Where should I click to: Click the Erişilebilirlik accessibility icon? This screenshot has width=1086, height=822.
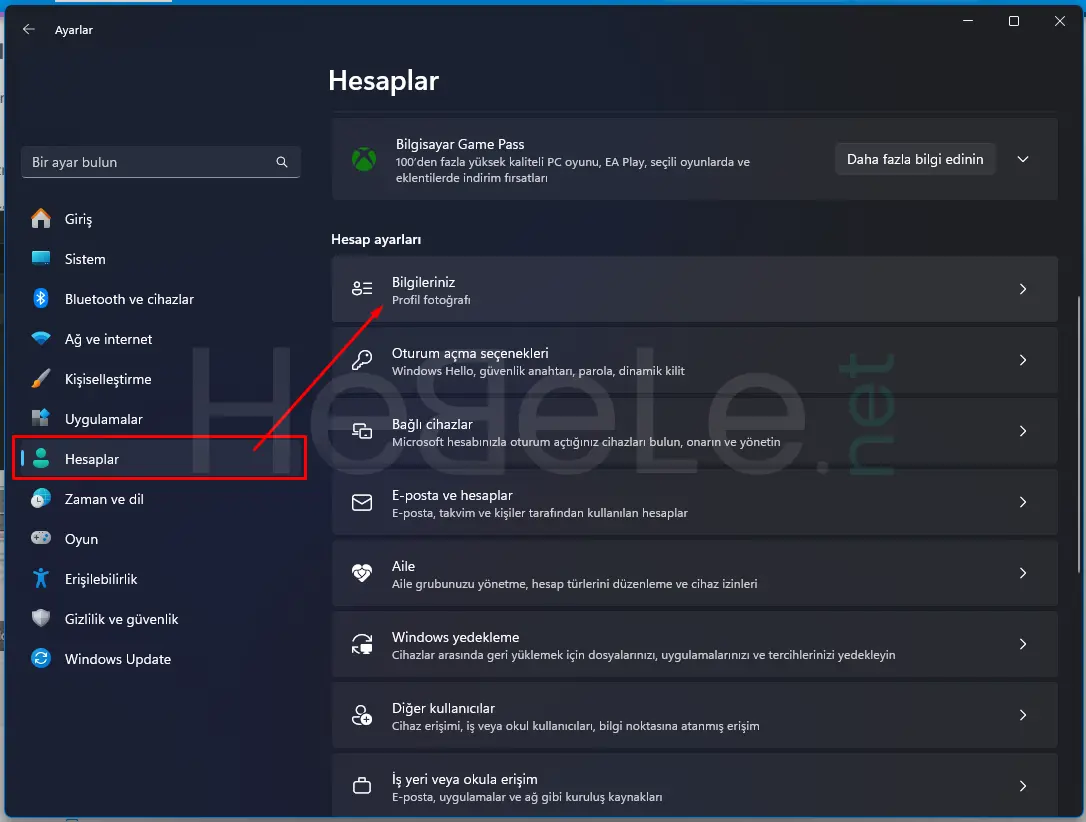pyautogui.click(x=41, y=578)
